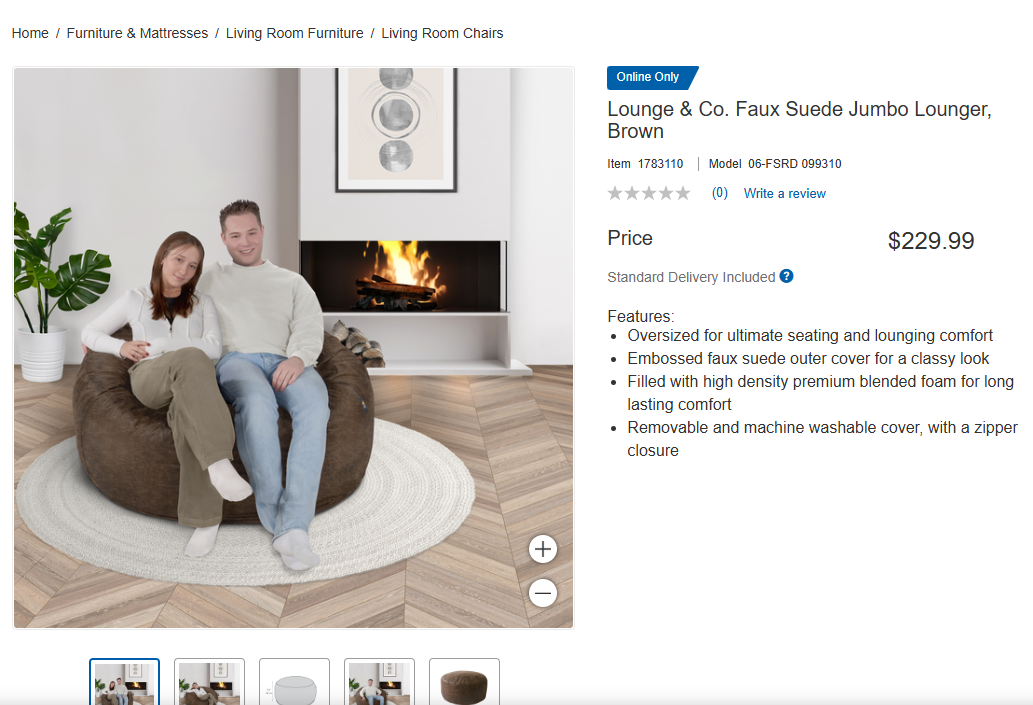Open Furniture & Mattresses breadcrumb
This screenshot has width=1033, height=705.
[x=137, y=33]
